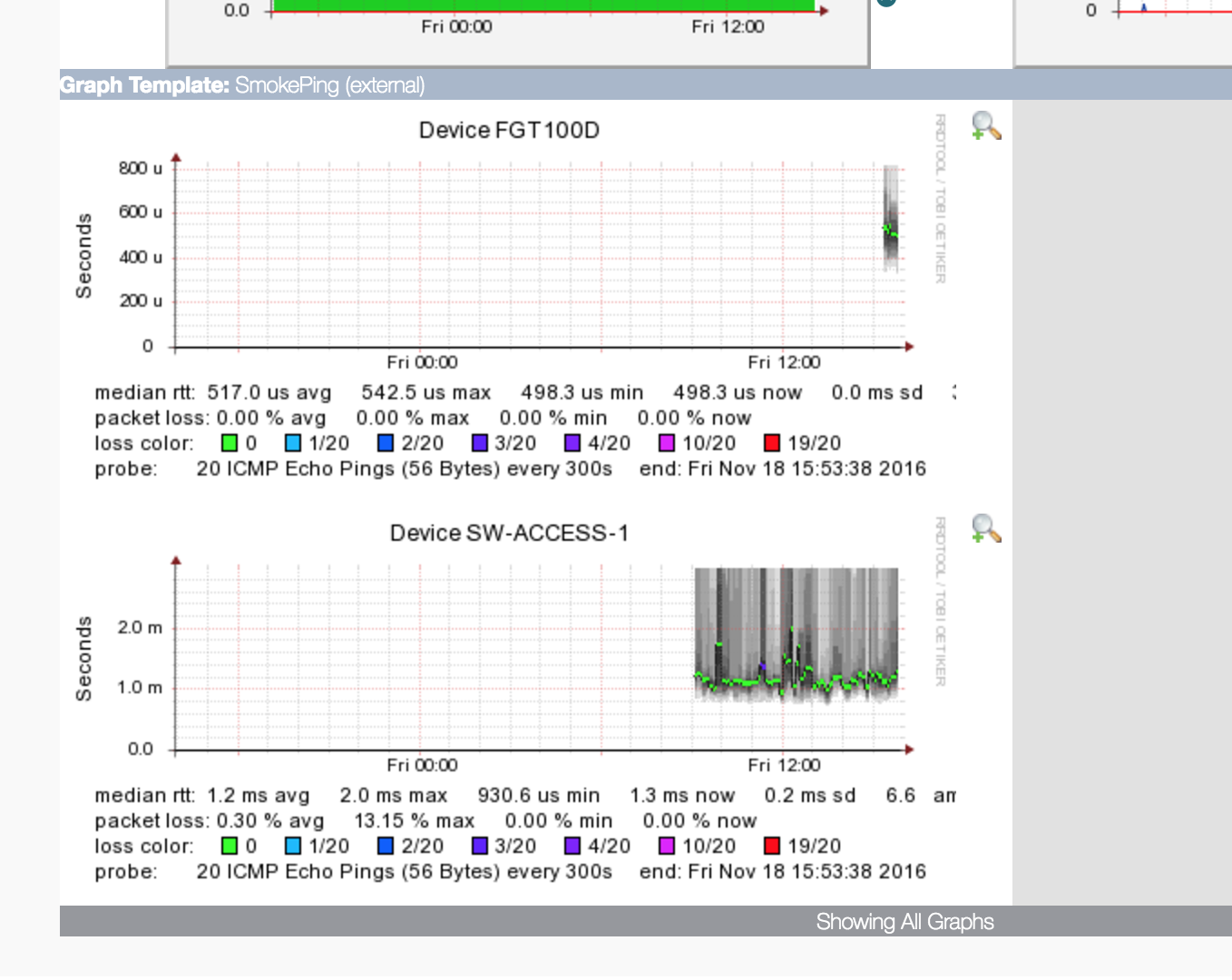
Task: Click 'Fri 00:00' x-axis label on SW-ACCESS-1 graph
Action: tap(422, 766)
